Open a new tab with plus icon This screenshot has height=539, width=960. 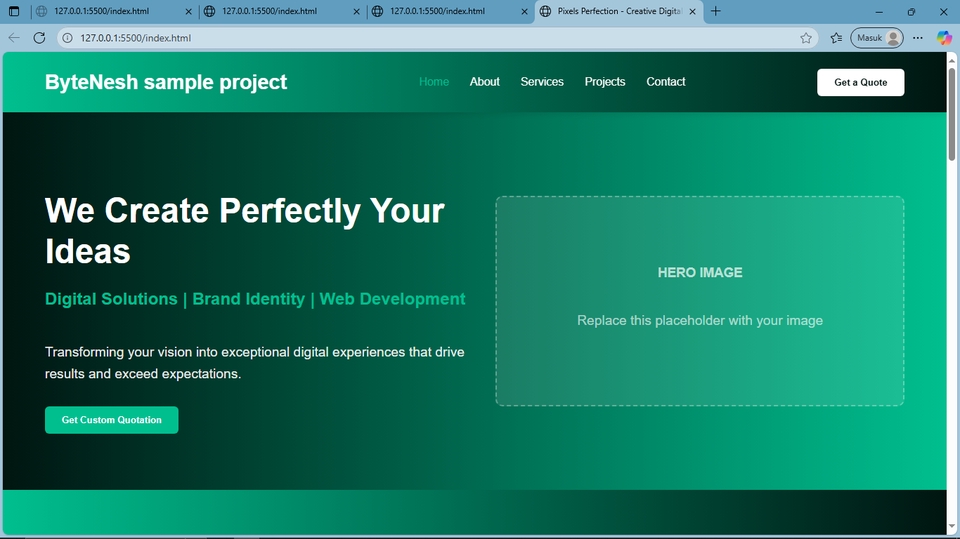(x=715, y=11)
